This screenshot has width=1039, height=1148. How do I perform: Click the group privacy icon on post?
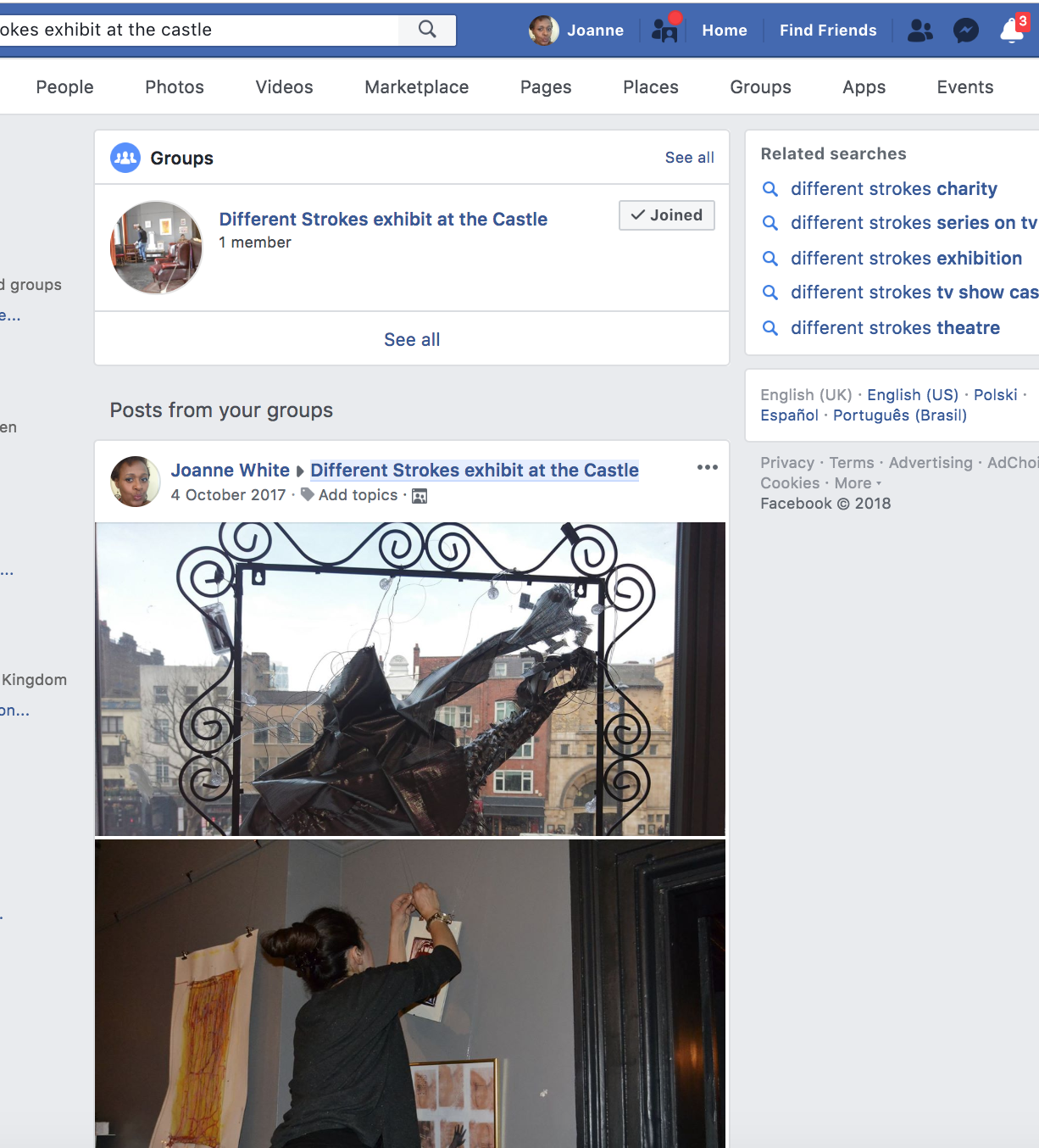(419, 496)
